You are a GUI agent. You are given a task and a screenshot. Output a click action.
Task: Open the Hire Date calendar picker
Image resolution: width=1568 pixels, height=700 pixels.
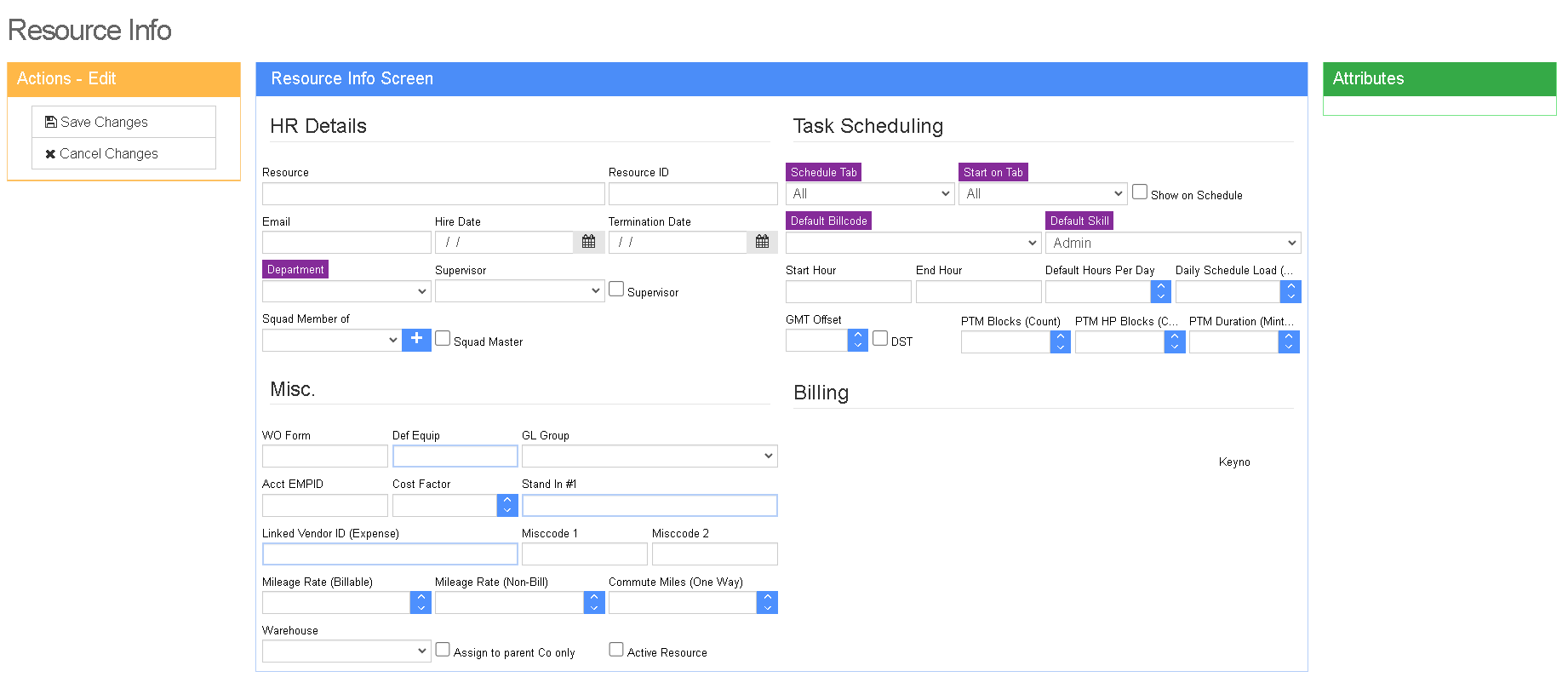click(588, 243)
